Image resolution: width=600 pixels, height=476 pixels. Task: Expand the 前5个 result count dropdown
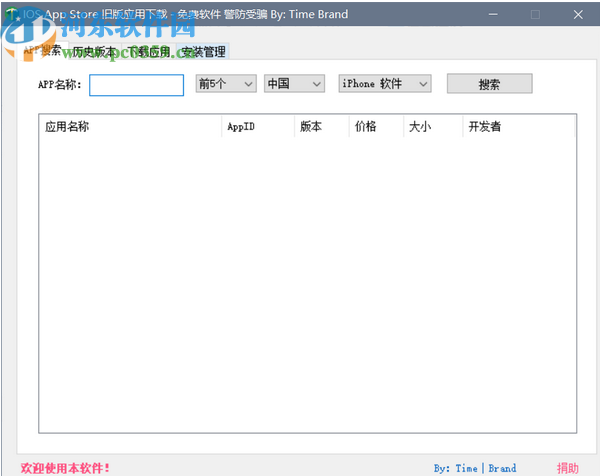coord(226,83)
